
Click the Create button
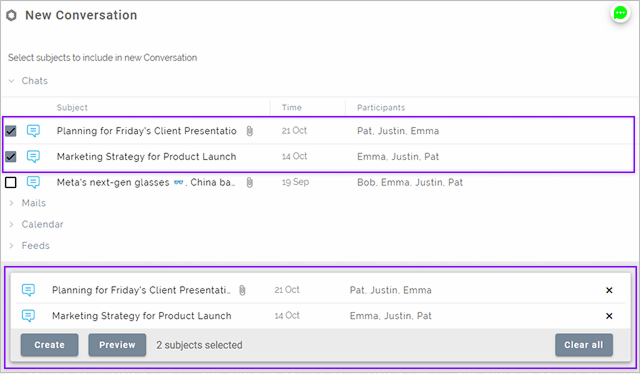(49, 345)
